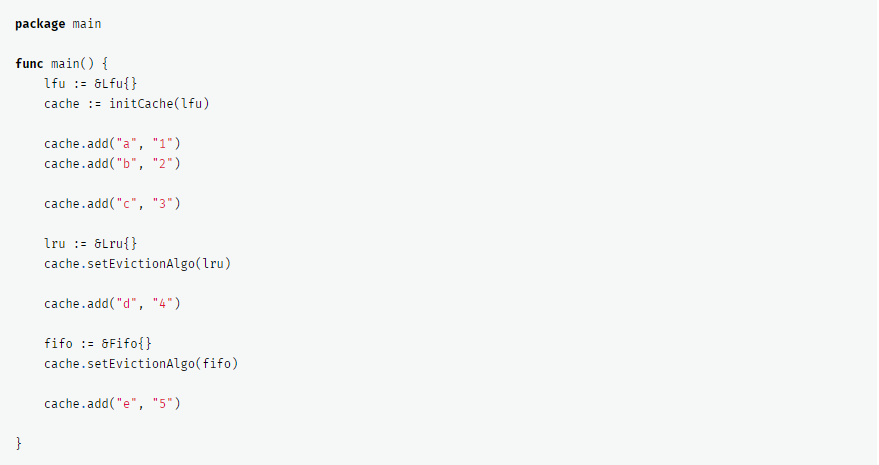Viewport: 879px width, 465px height.
Task: Click the string "c" argument
Action: [x=126, y=203]
